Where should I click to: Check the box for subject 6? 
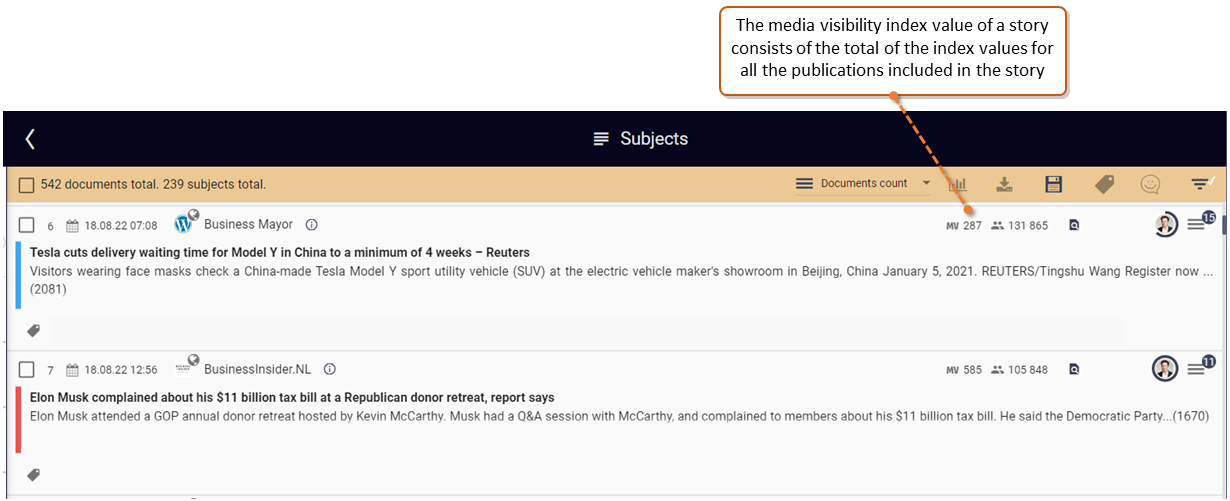click(27, 225)
